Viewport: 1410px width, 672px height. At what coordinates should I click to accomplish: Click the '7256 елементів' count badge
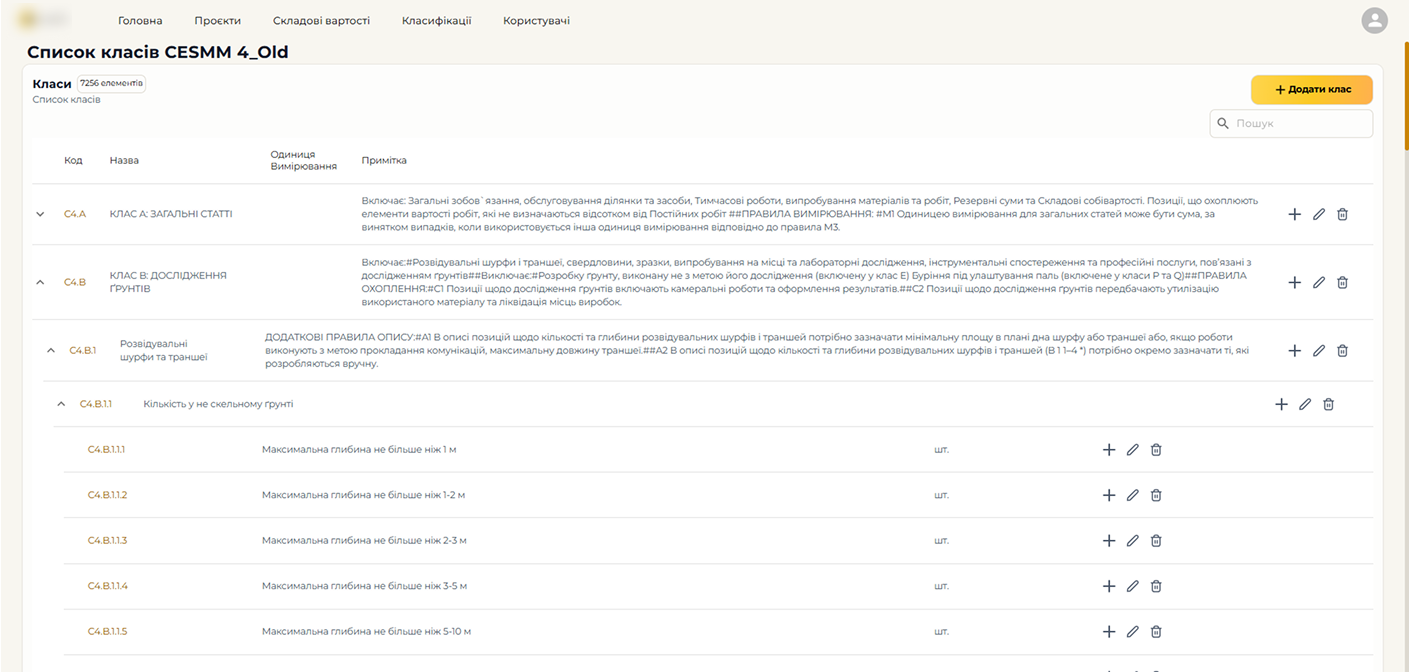click(x=112, y=83)
